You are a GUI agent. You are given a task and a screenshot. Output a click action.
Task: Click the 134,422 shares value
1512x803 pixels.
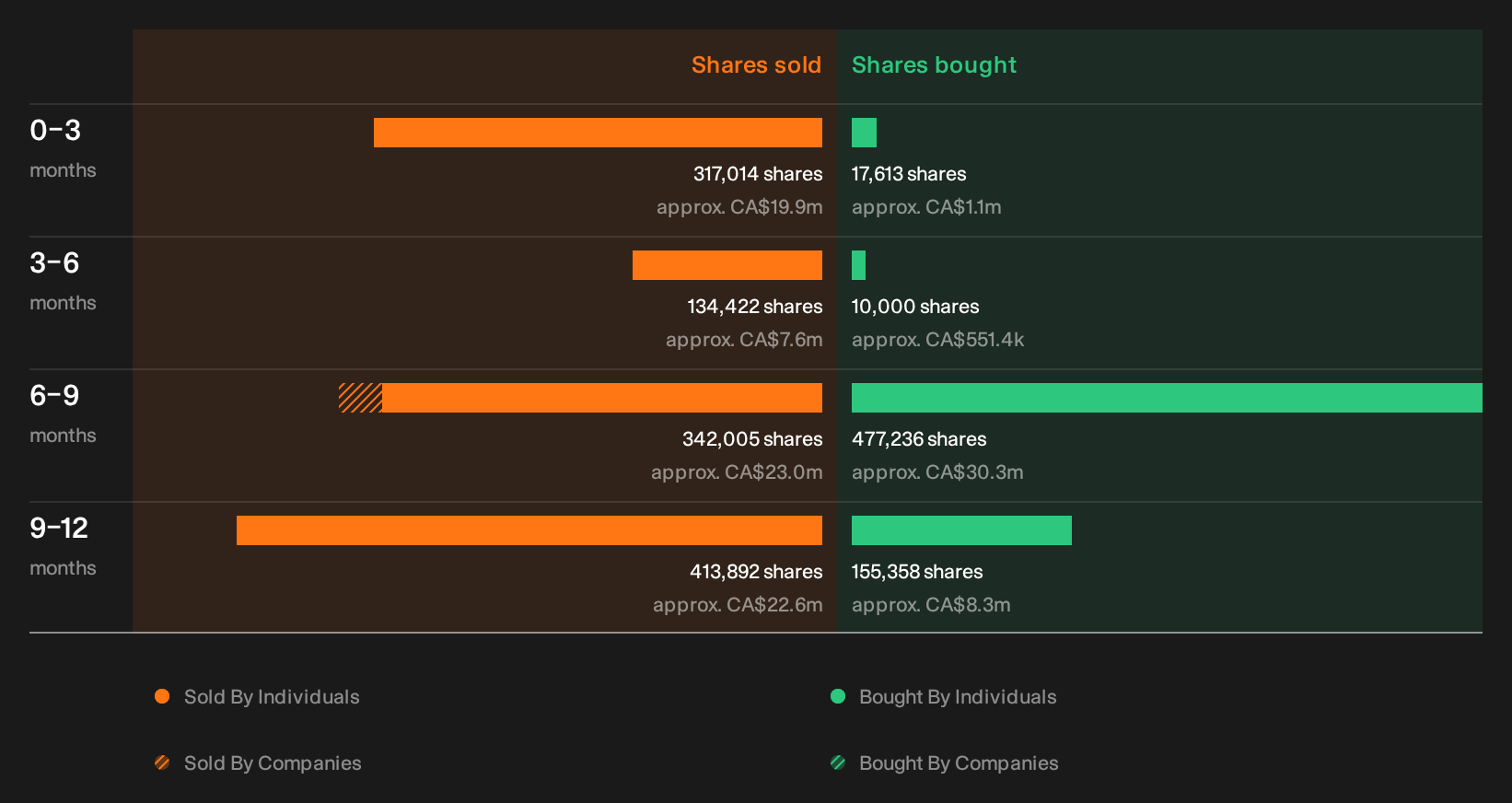(755, 307)
